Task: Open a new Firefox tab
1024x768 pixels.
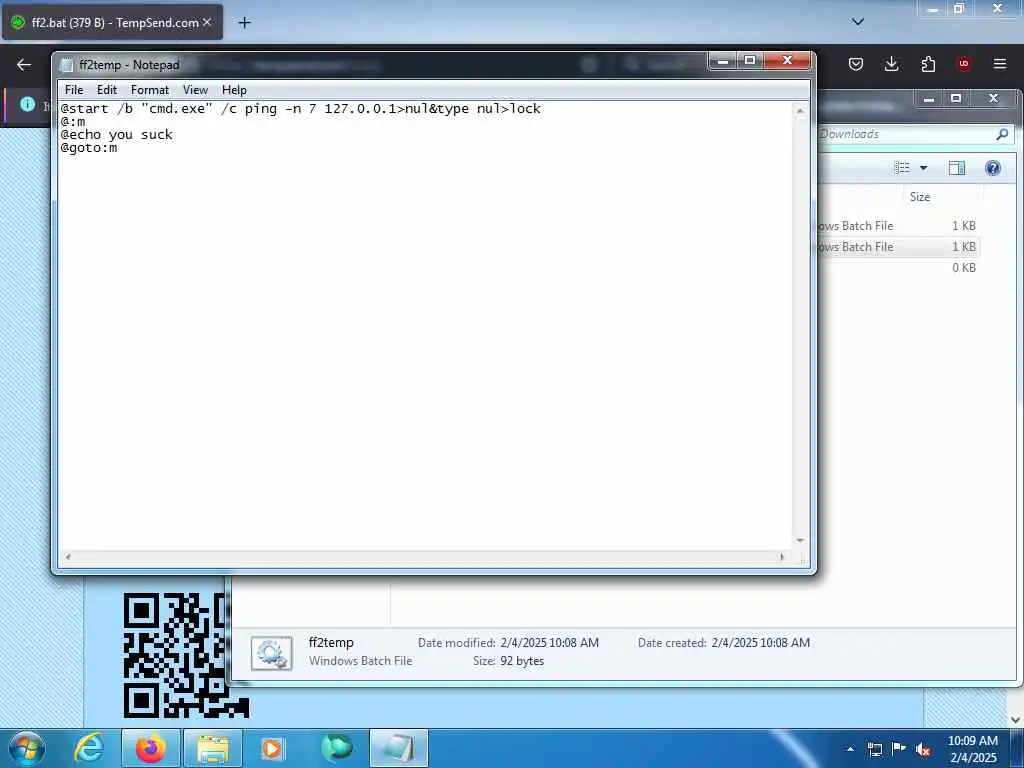Action: click(x=244, y=23)
